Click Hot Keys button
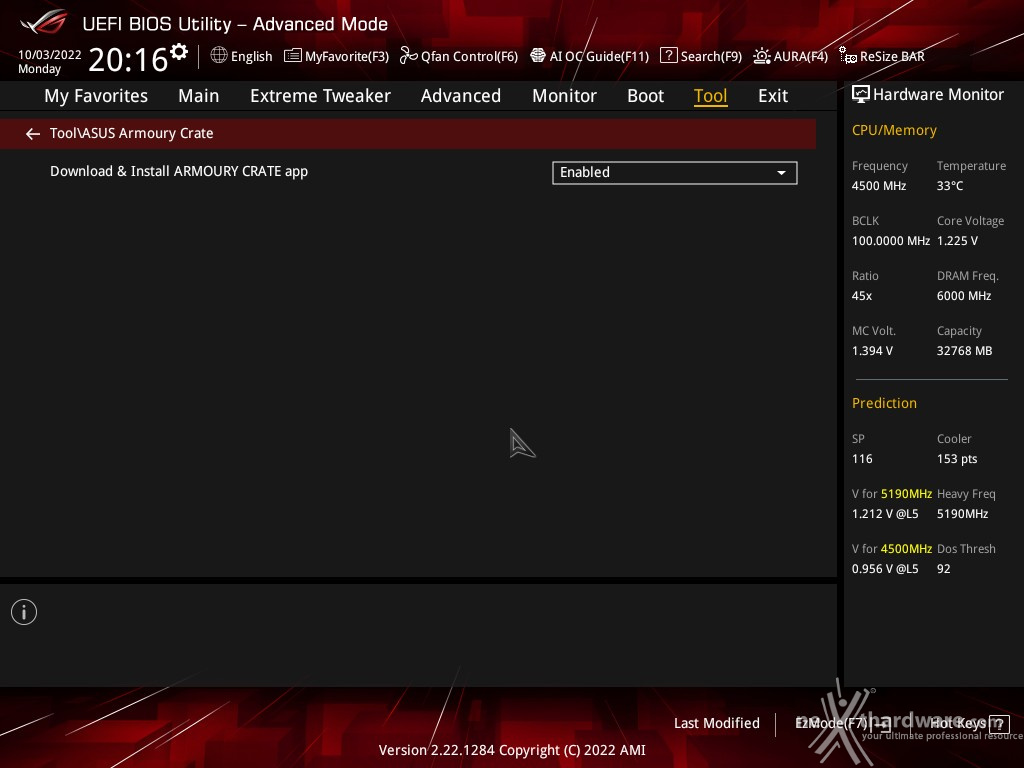The height and width of the screenshot is (768, 1024). coord(957,724)
